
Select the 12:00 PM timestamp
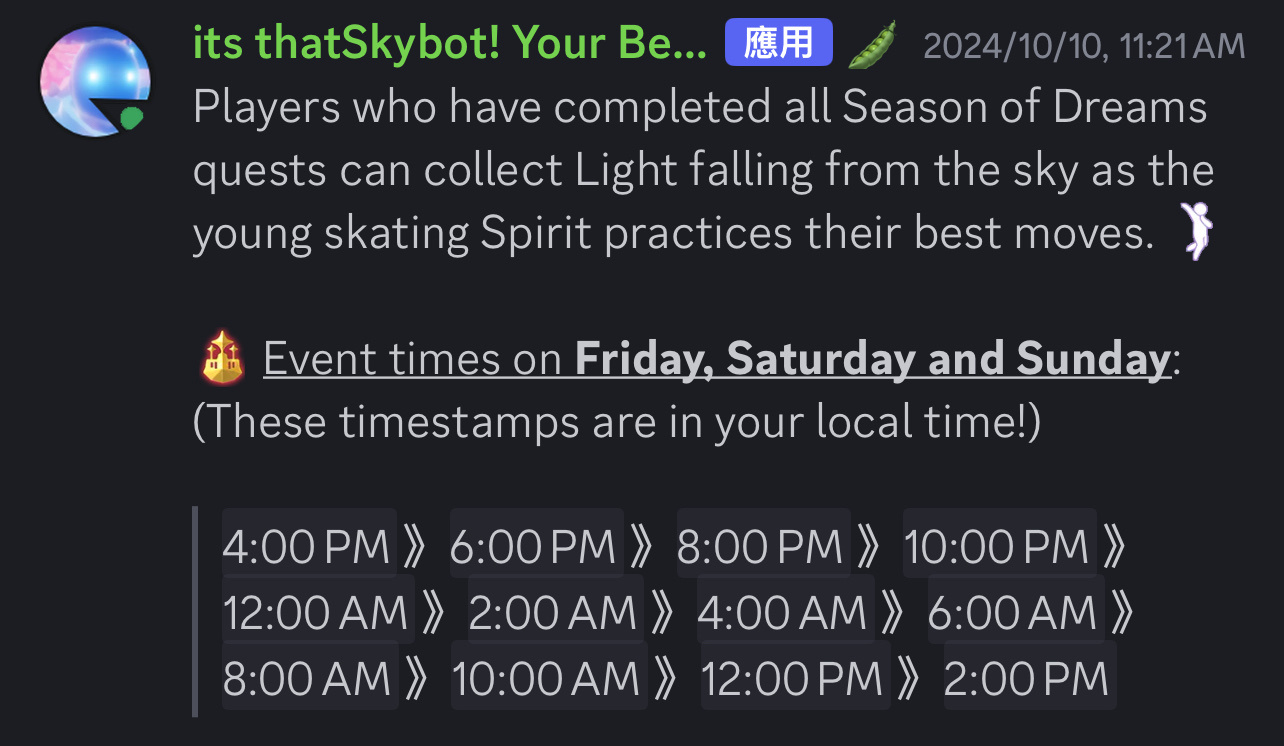tap(795, 678)
